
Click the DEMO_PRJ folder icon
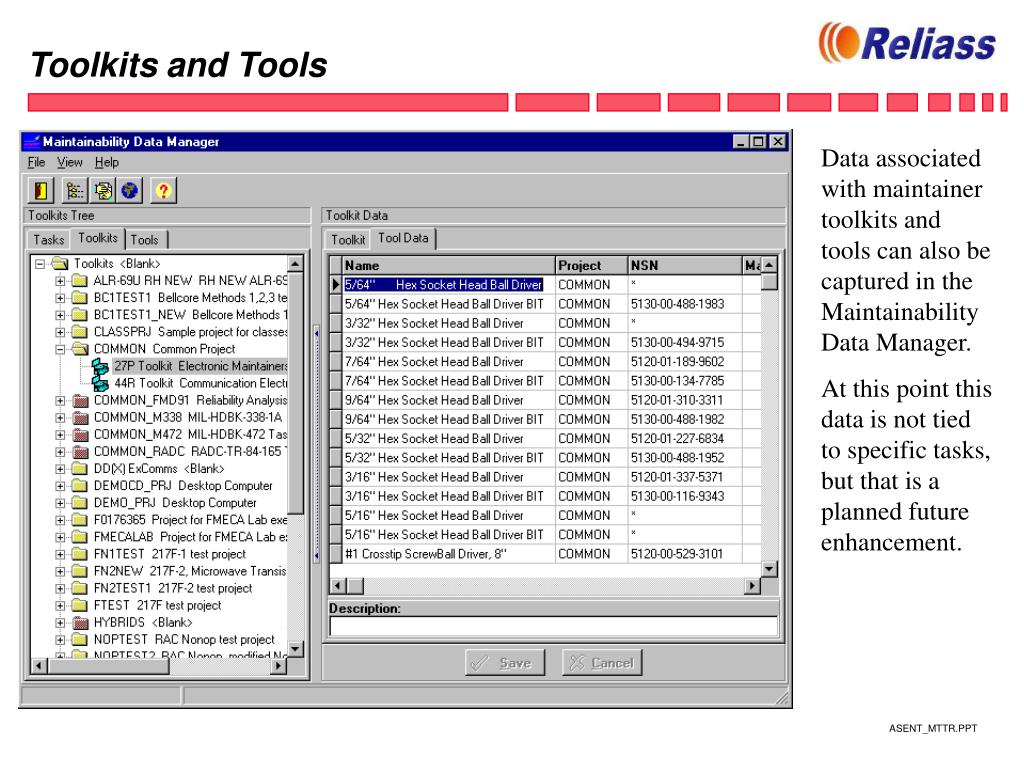tap(80, 503)
